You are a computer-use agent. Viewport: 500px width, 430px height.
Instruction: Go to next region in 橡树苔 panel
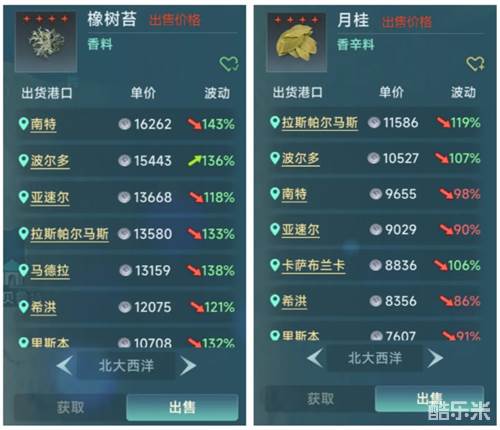pyautogui.click(x=188, y=366)
